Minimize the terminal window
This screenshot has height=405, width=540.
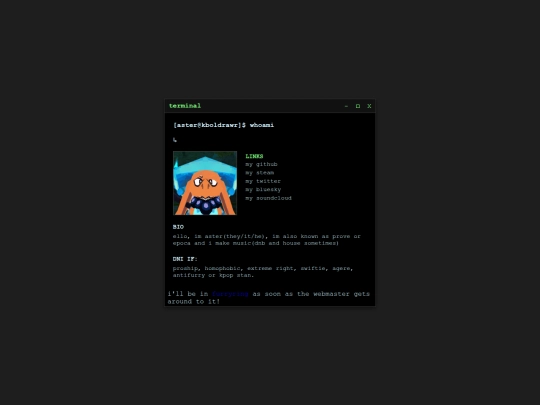pos(346,106)
